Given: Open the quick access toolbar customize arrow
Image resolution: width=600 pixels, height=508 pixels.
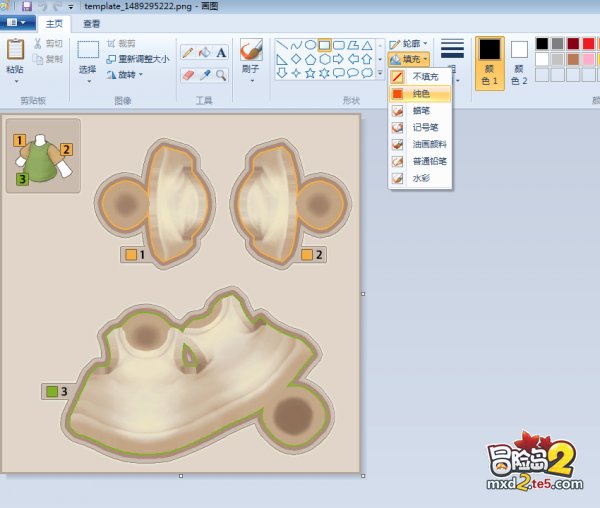Looking at the screenshot, I should pyautogui.click(x=71, y=7).
